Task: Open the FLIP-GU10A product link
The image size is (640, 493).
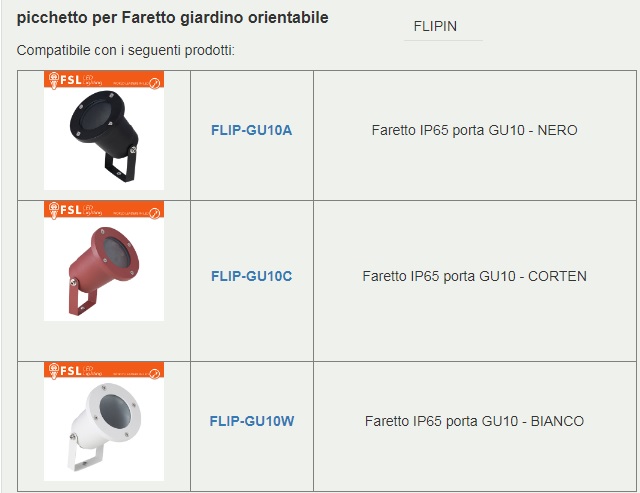Action: click(x=251, y=130)
